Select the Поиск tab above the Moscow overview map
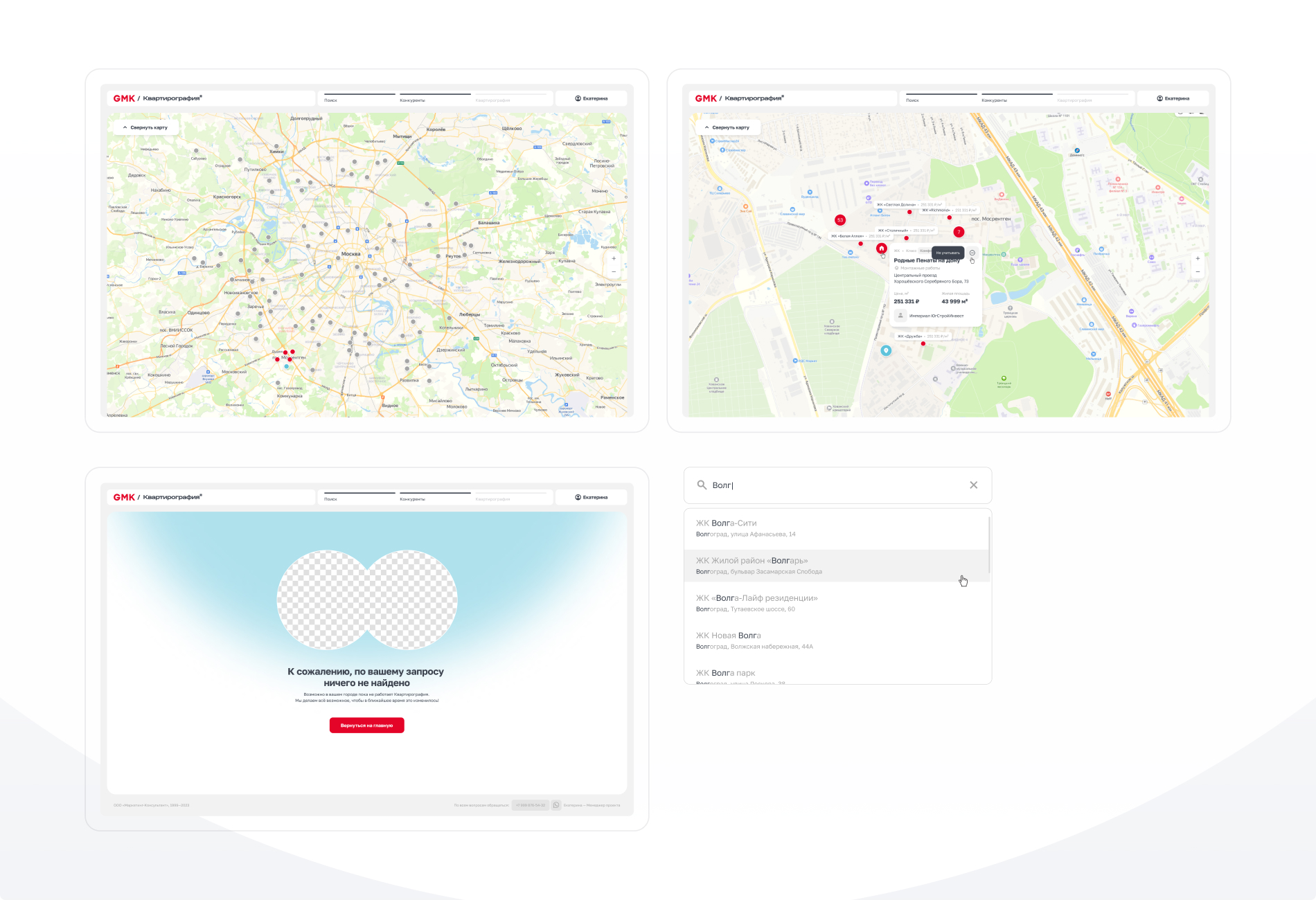 (331, 100)
